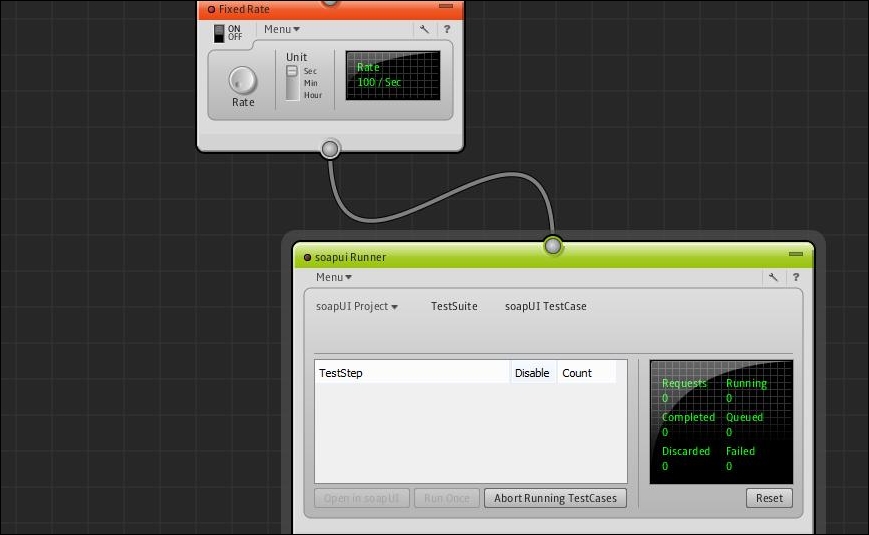Image resolution: width=869 pixels, height=535 pixels.
Task: Click the Requests counter in display
Action: 684,390
